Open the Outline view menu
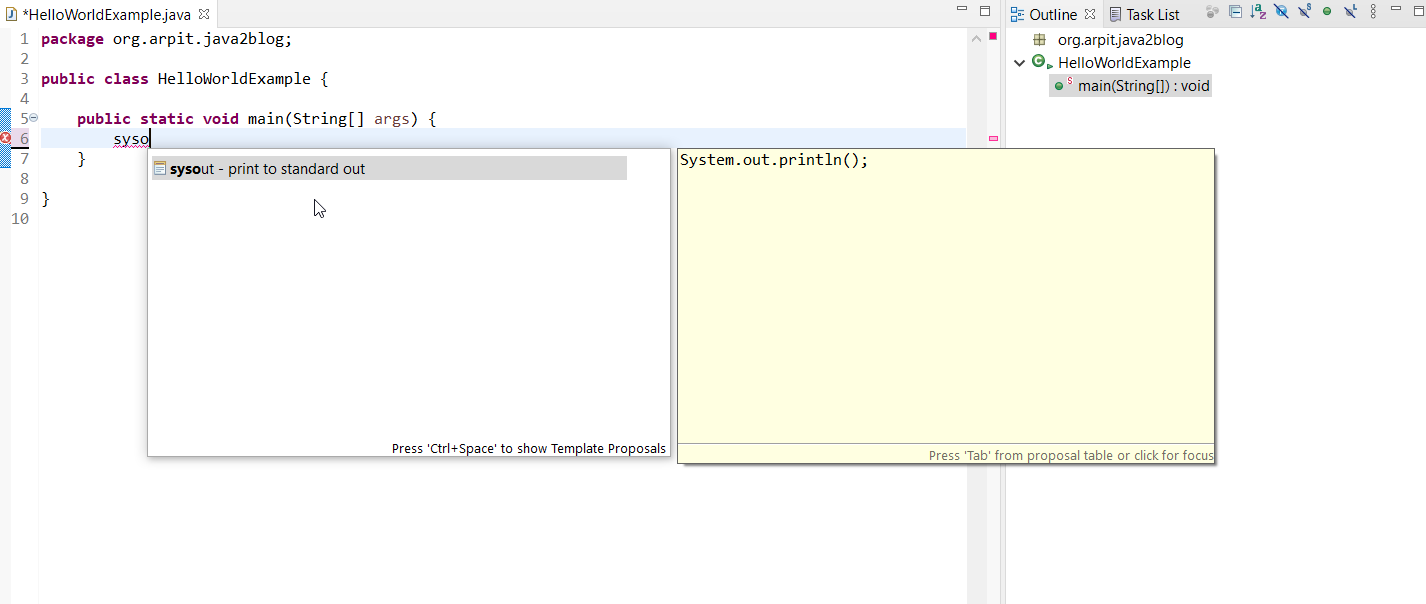This screenshot has height=604, width=1426. [x=1373, y=12]
